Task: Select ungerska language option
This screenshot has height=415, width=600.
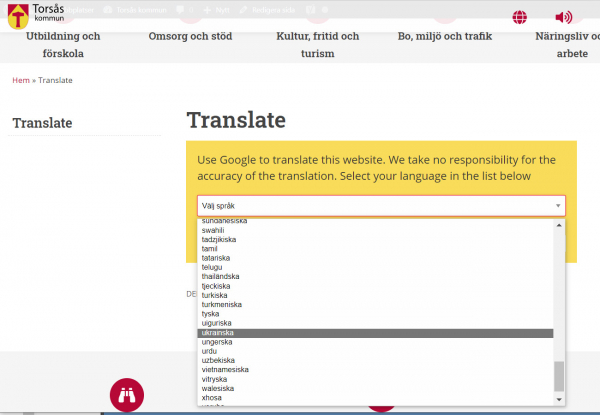Action: [x=217, y=342]
